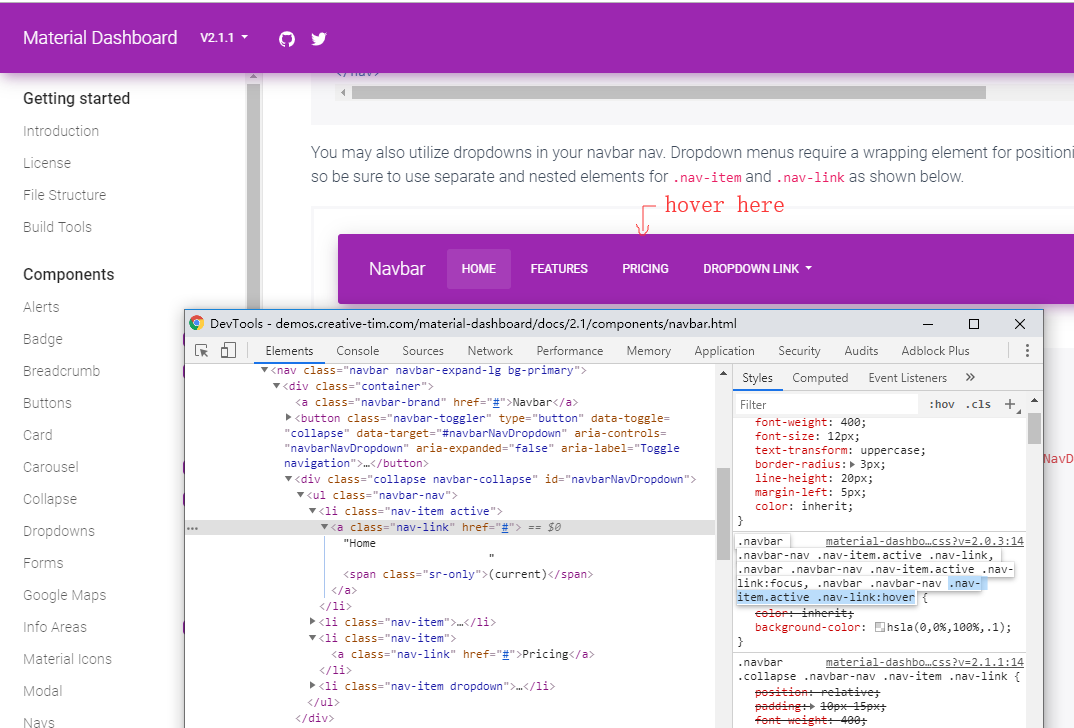The image size is (1074, 728).
Task: Click the Styles pane vertical scrollbar thumb
Action: pos(1034,428)
